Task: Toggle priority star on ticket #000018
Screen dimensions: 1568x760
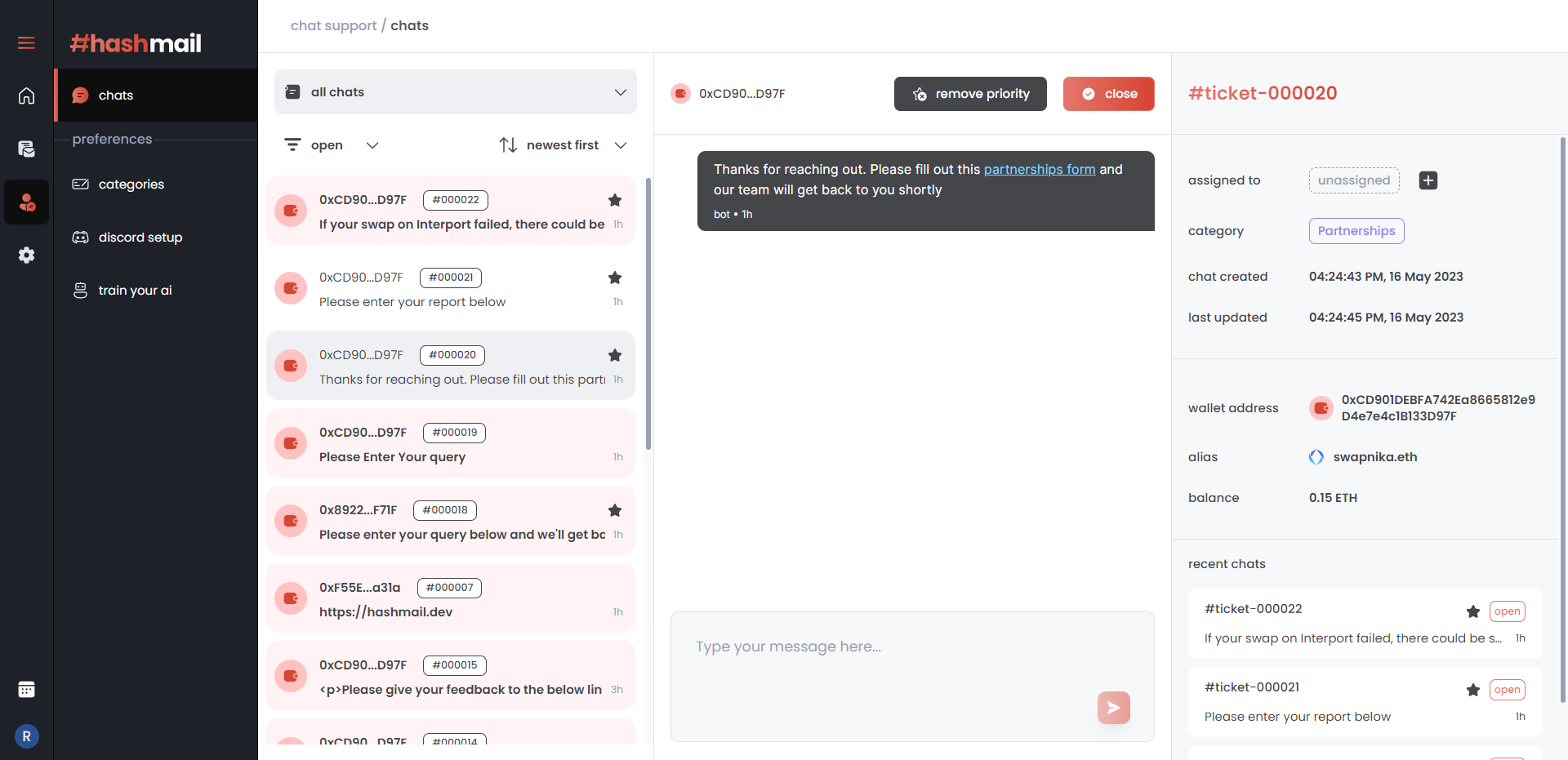Action: [x=615, y=510]
